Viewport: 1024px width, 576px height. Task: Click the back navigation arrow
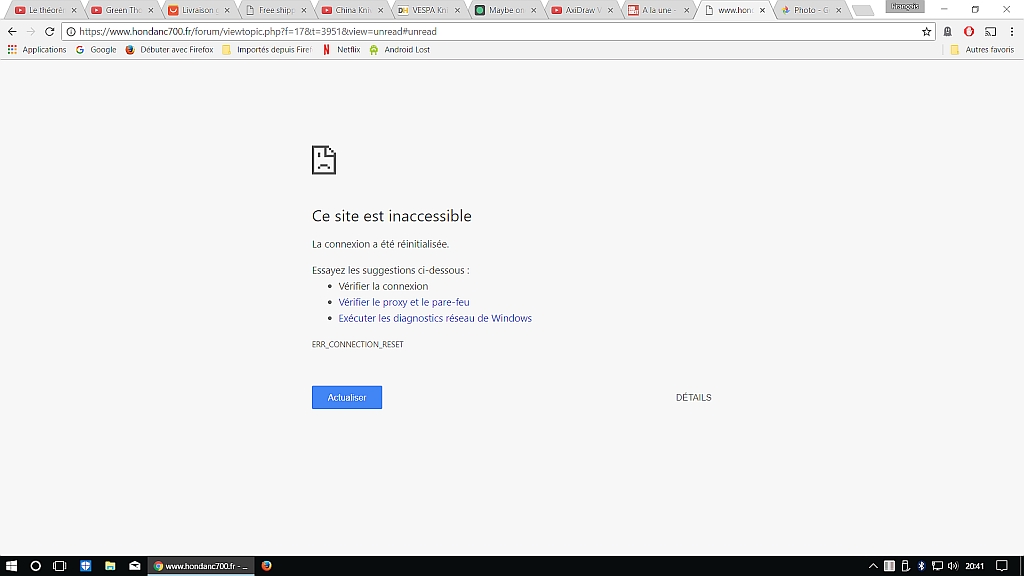[x=12, y=31]
